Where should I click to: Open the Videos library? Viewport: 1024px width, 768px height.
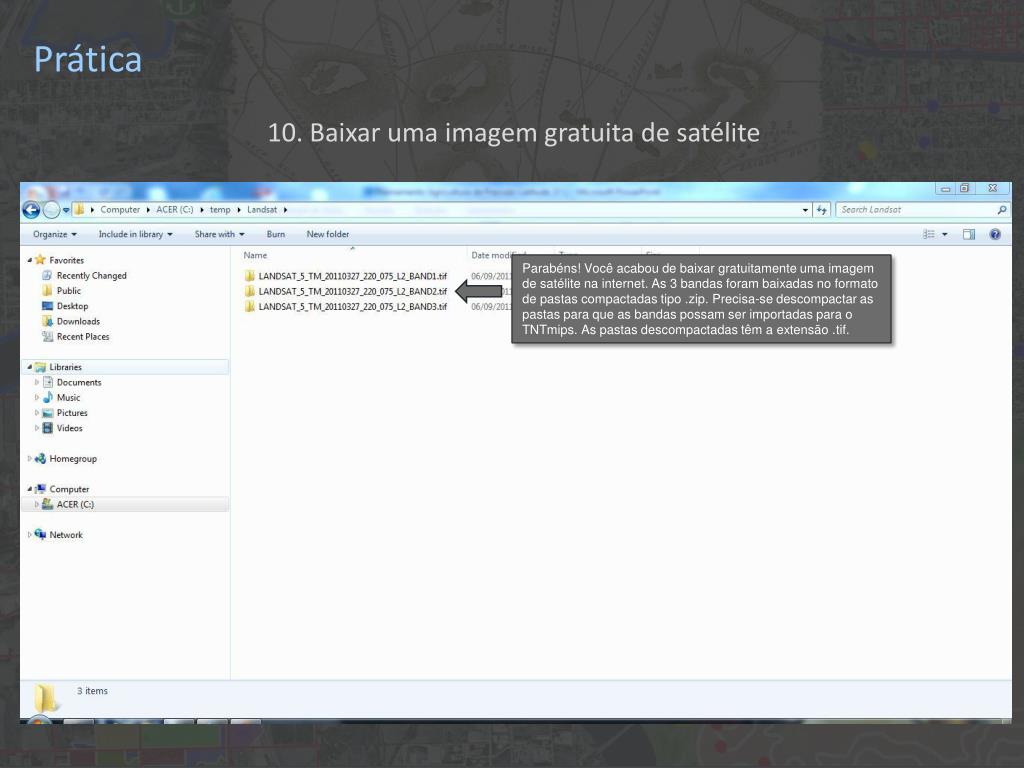pyautogui.click(x=70, y=428)
